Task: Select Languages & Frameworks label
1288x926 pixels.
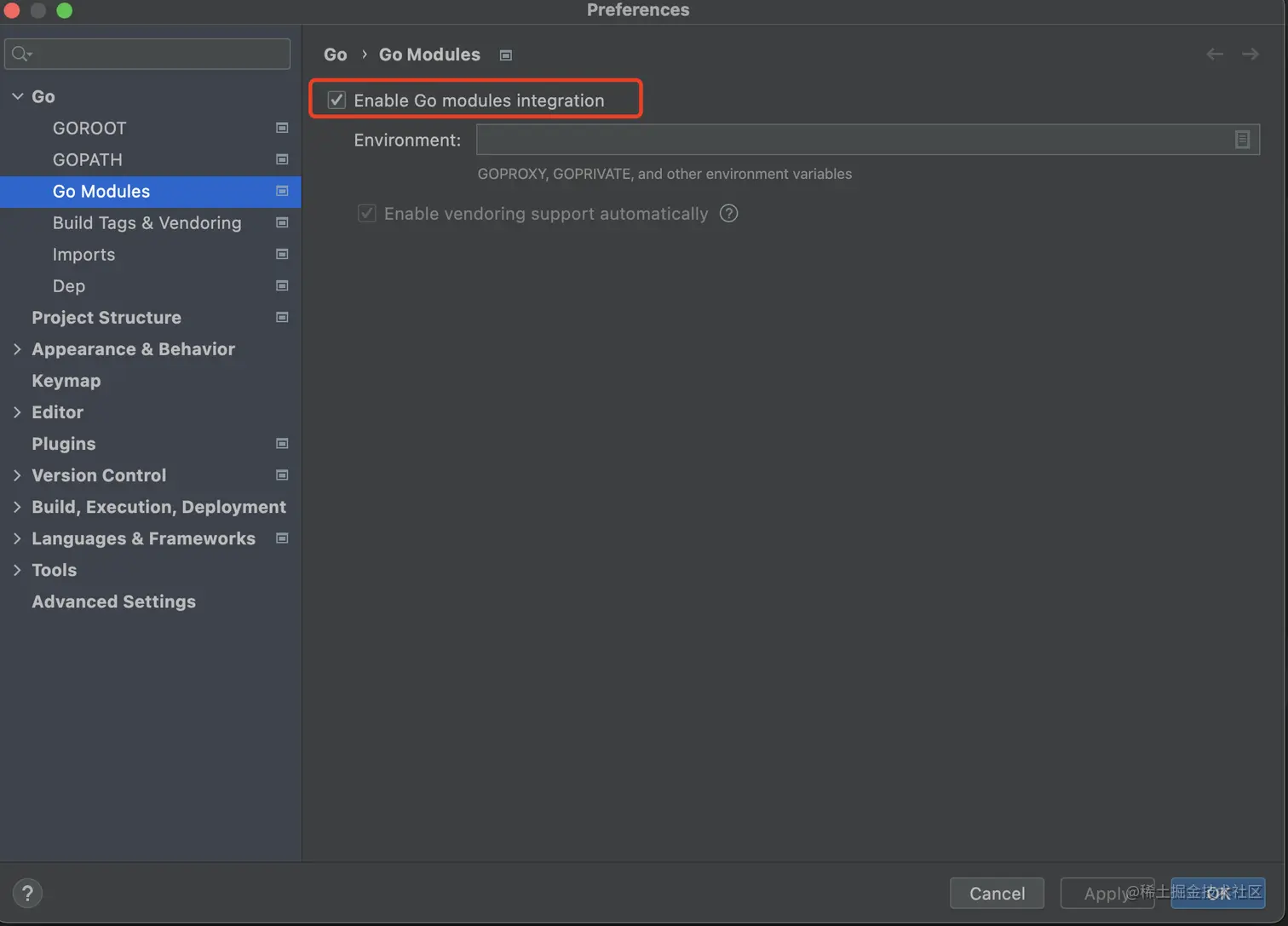Action: coord(143,538)
